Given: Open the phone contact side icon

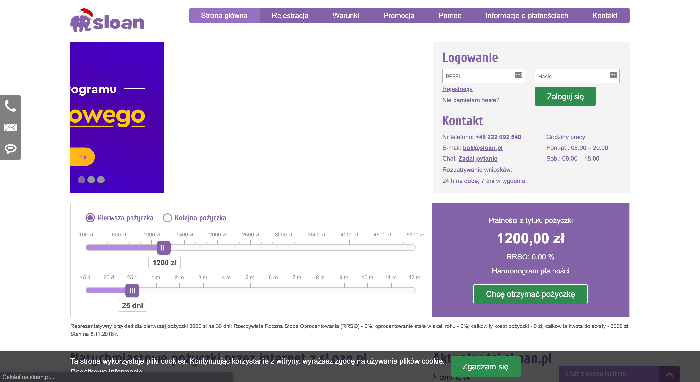Looking at the screenshot, I should click(x=10, y=106).
